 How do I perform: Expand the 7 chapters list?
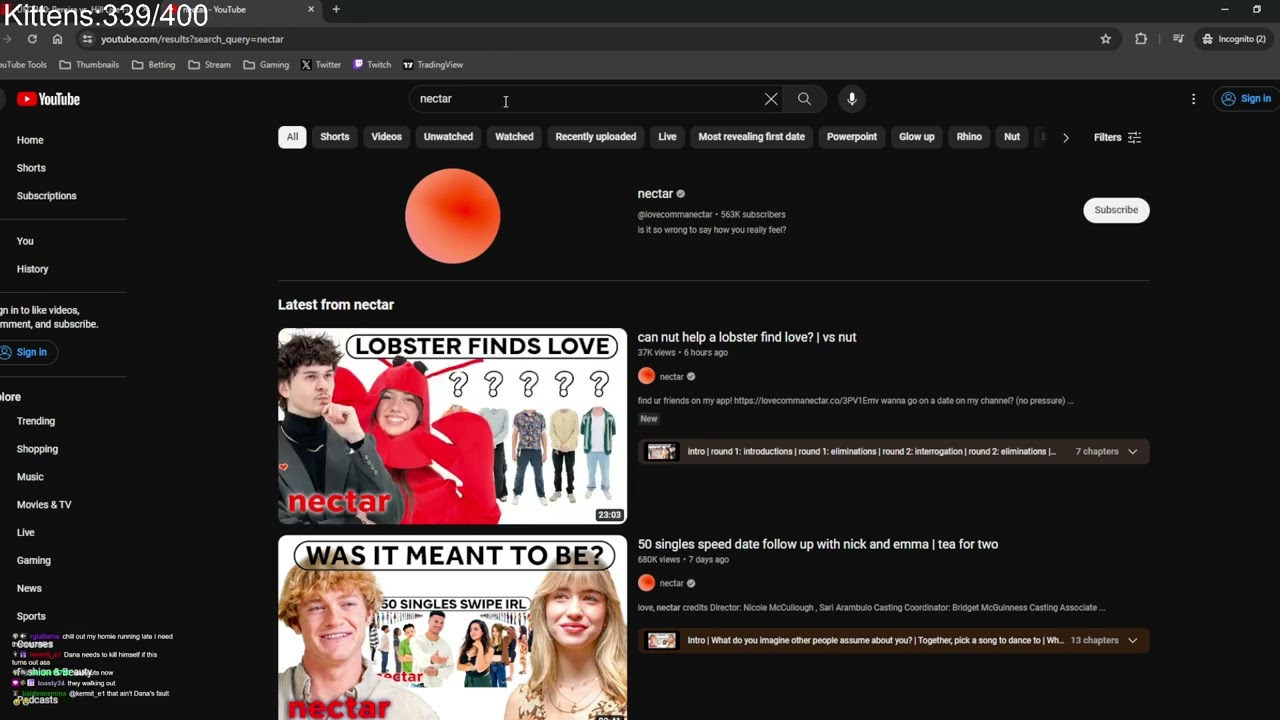1133,452
